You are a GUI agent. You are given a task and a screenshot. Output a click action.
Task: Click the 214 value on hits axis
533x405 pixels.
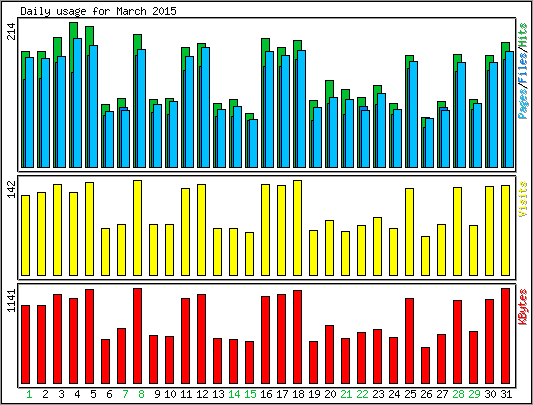[12, 31]
